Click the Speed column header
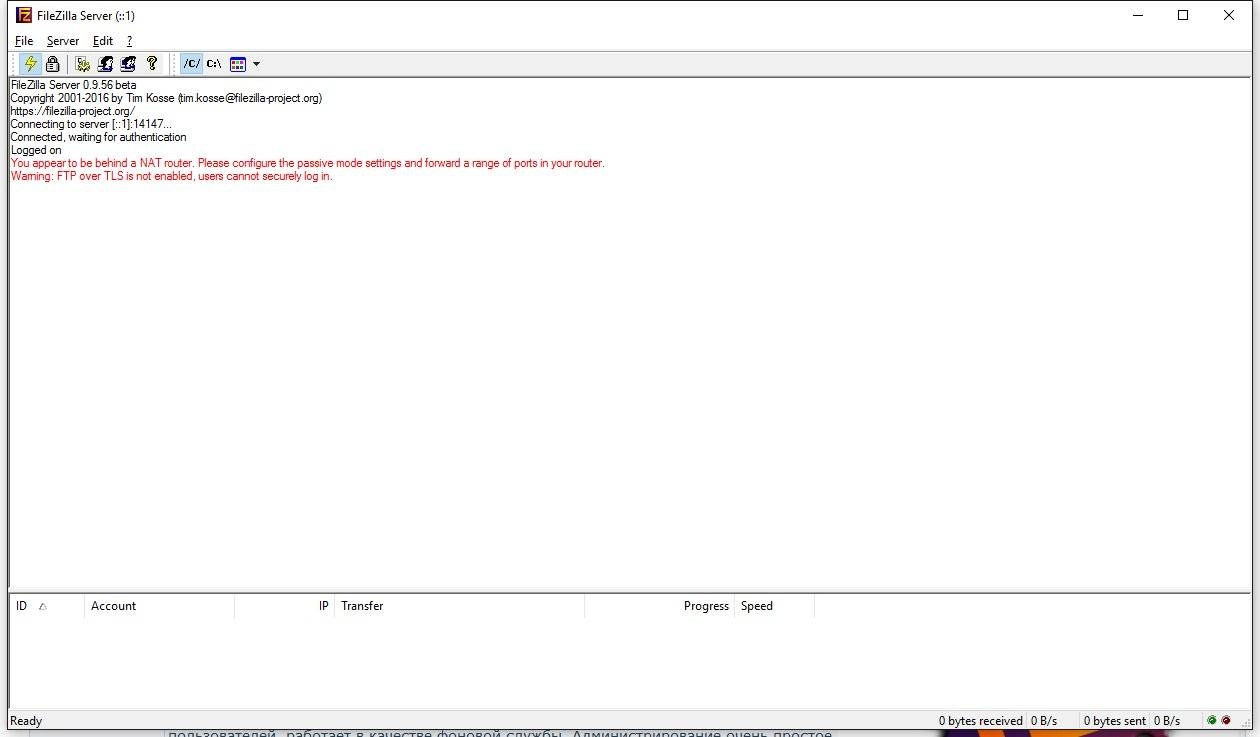 click(774, 606)
